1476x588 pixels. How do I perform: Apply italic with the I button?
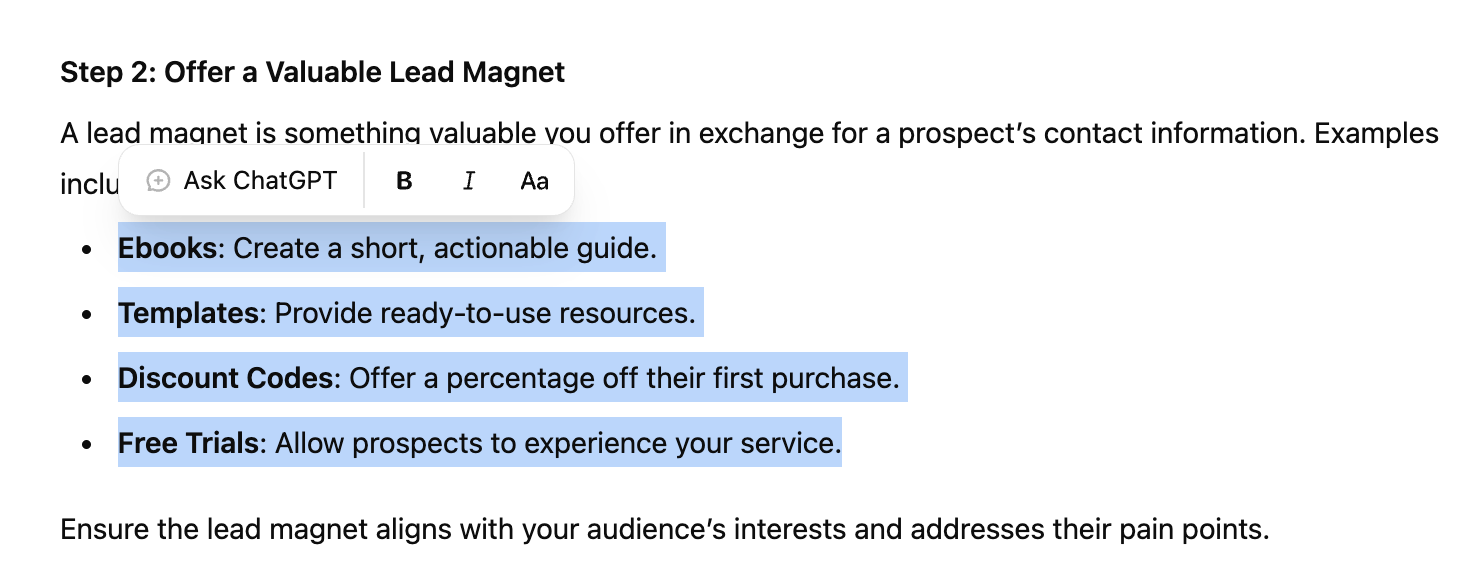pyautogui.click(x=468, y=181)
